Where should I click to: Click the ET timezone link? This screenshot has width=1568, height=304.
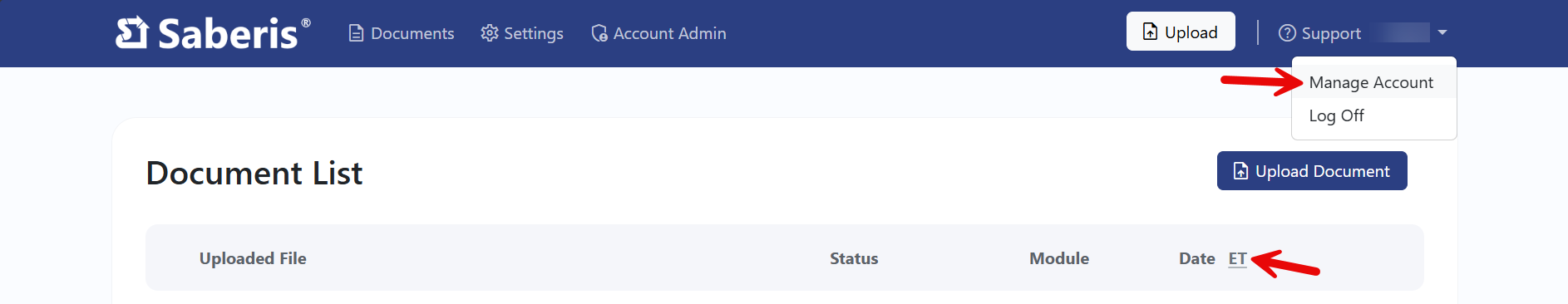tap(1238, 258)
